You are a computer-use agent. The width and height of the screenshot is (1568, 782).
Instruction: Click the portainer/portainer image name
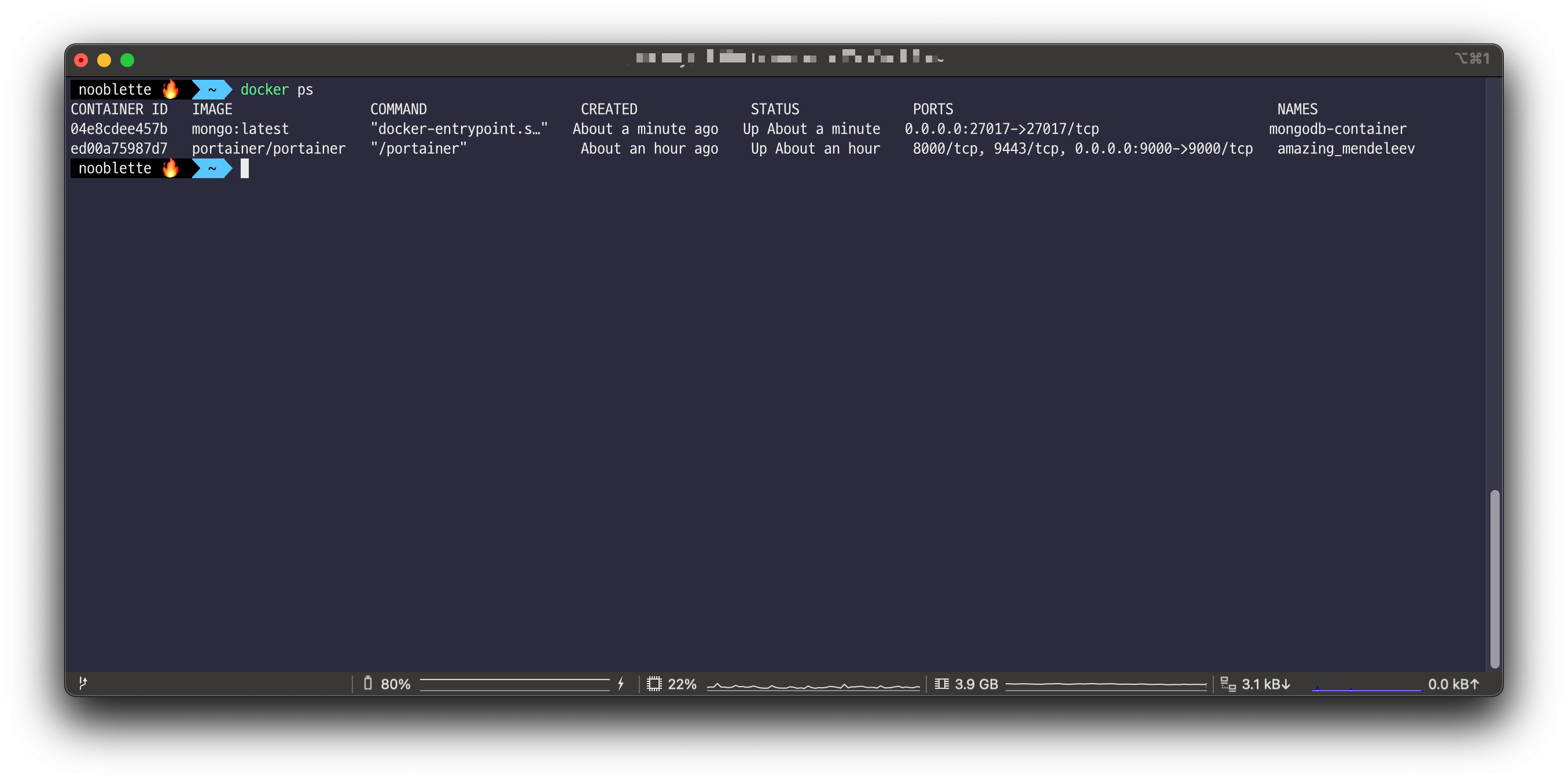268,149
